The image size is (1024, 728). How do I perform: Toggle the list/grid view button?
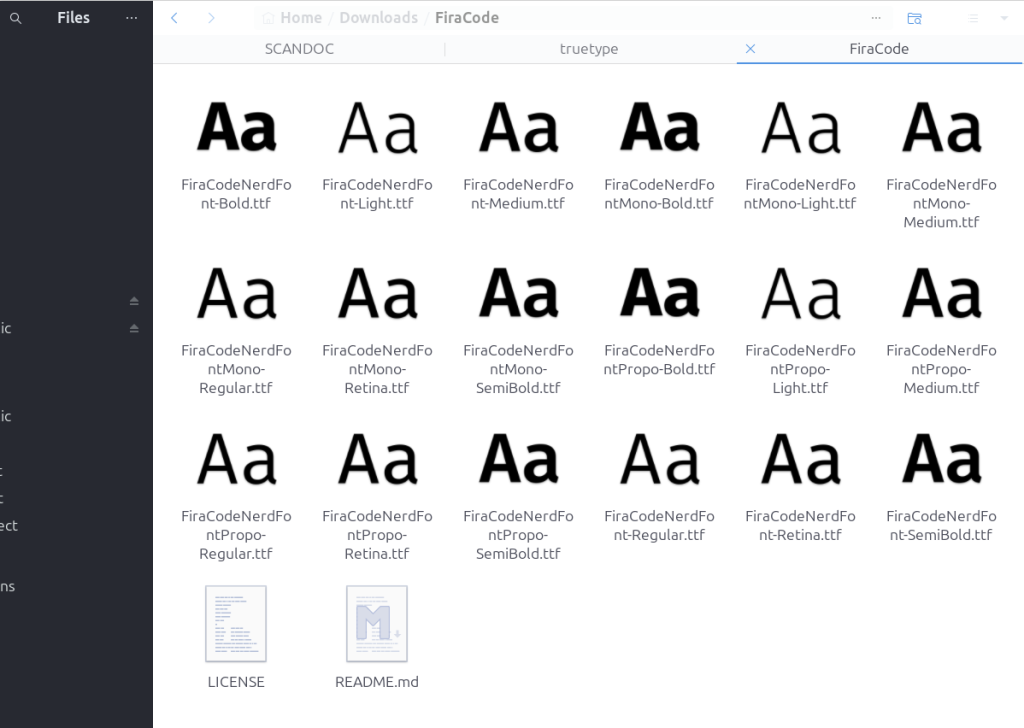click(973, 18)
